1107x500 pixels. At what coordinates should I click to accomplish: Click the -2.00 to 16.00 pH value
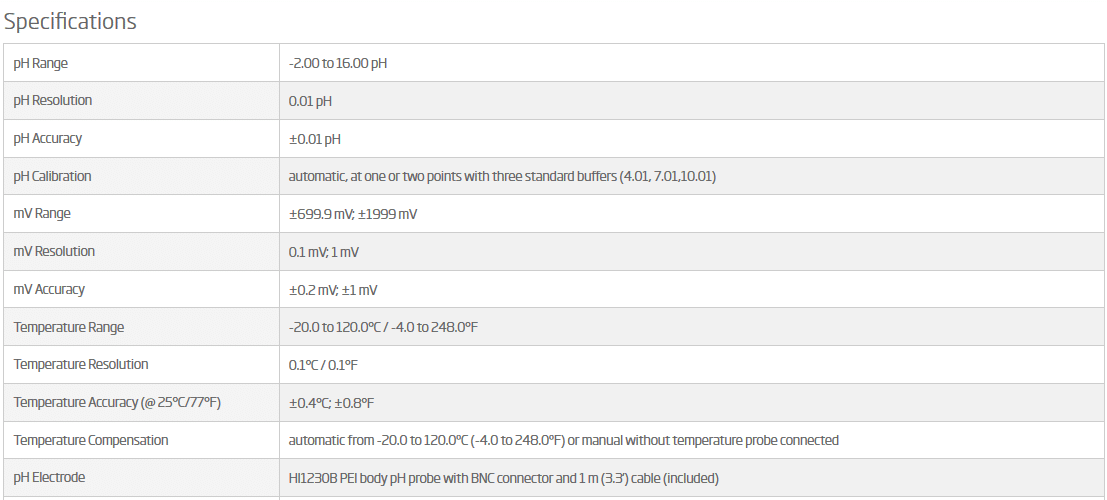click(337, 63)
